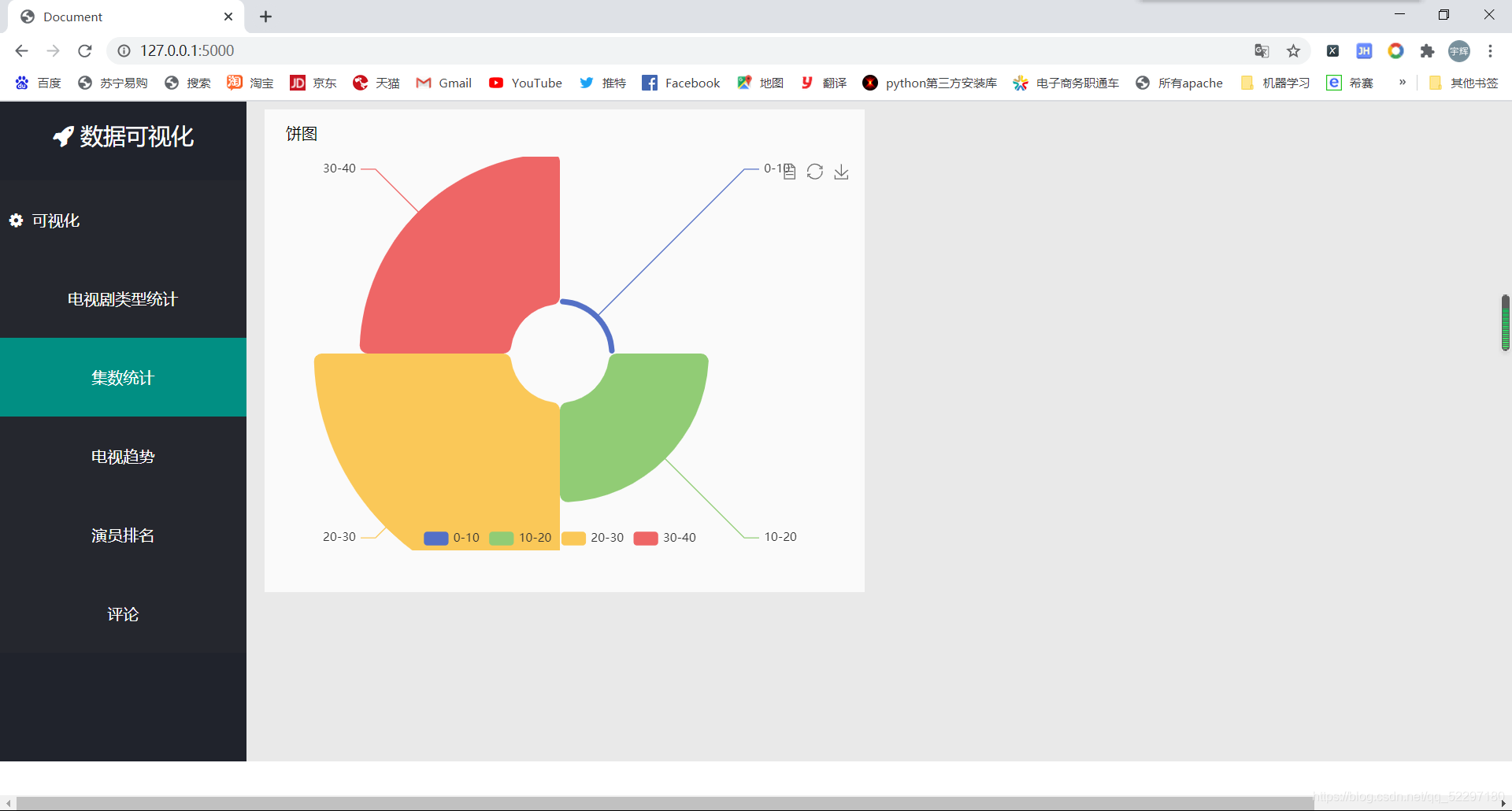Open the Chrome three-dot menu
The width and height of the screenshot is (1512, 811).
[x=1490, y=50]
